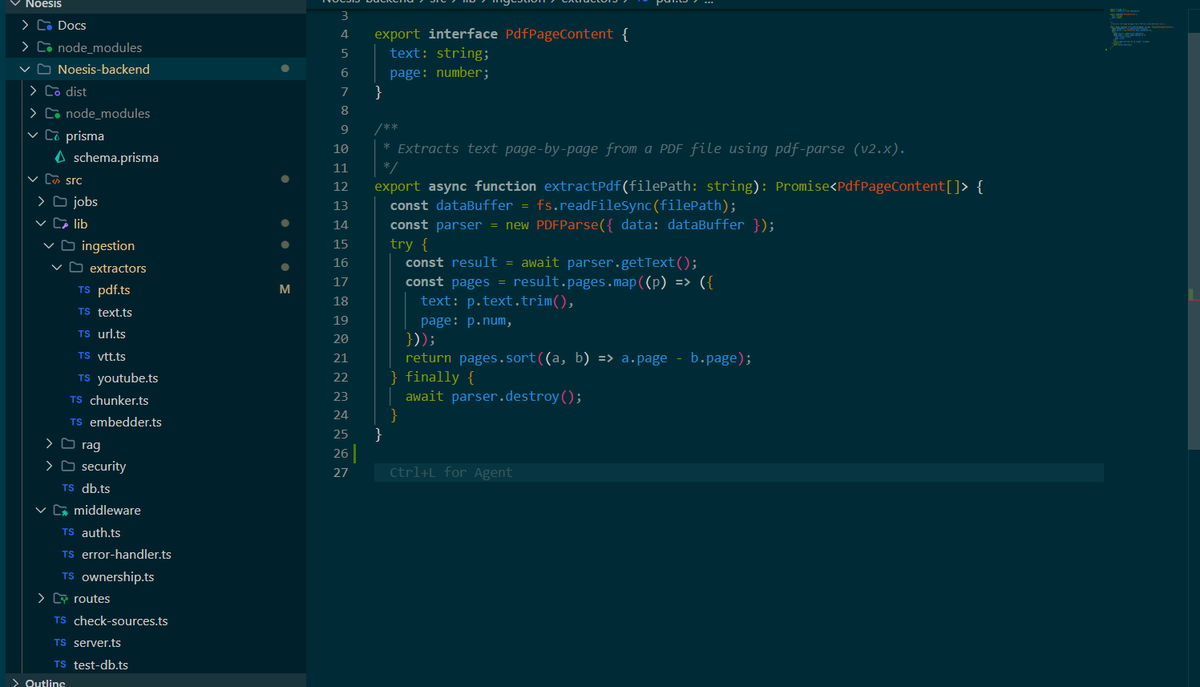Expand the routes folder chevron
Screen dimensions: 1200x687
41,598
